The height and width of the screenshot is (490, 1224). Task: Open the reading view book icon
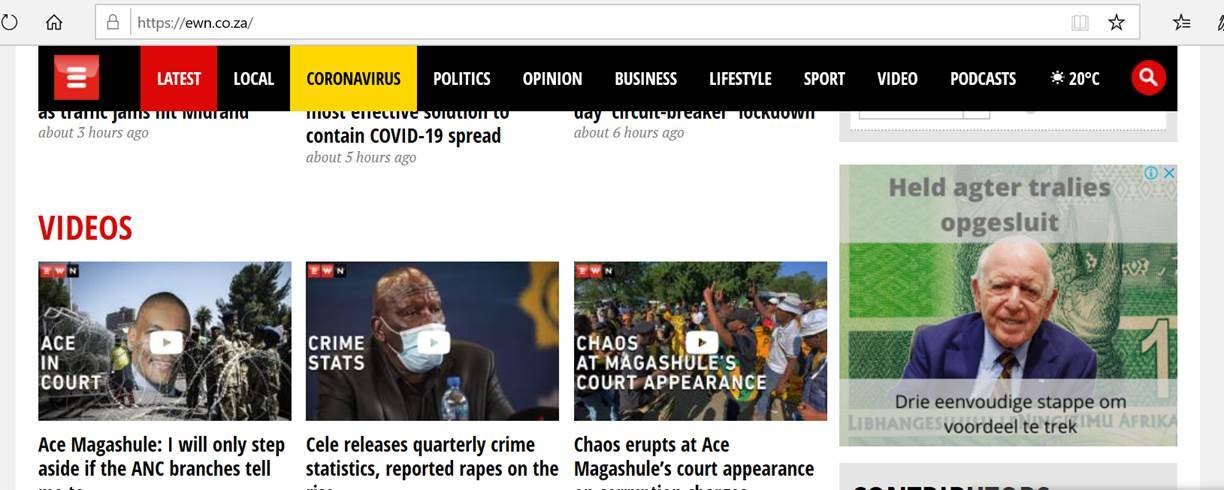point(1080,22)
